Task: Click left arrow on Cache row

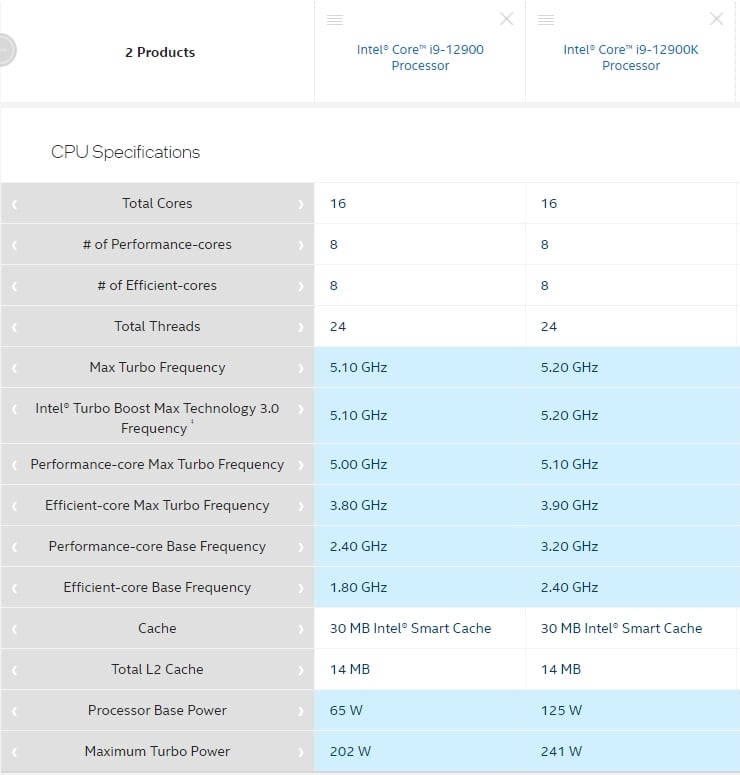Action: coord(14,629)
